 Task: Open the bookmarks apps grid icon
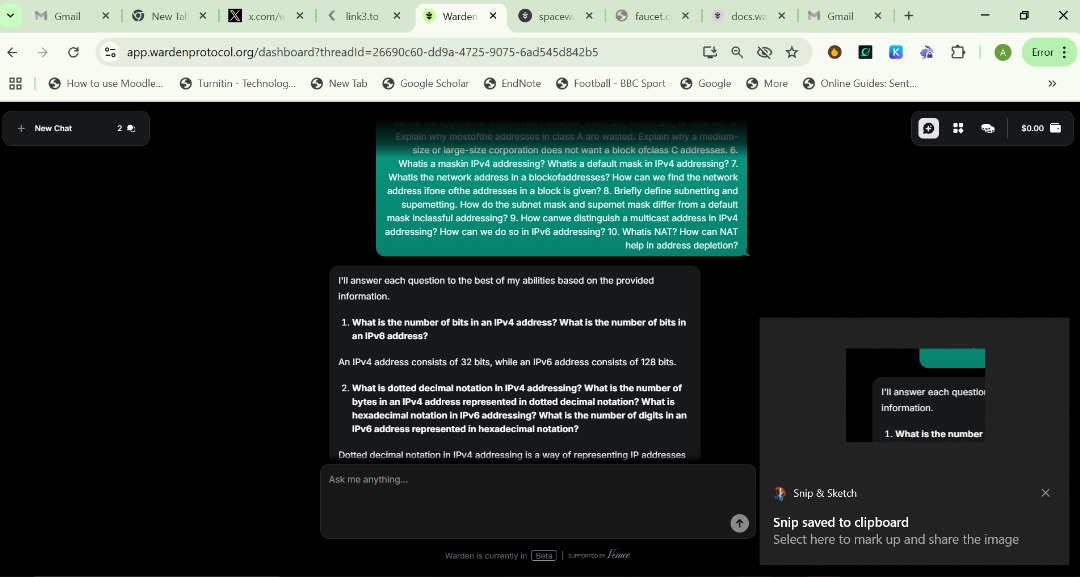[x=16, y=83]
